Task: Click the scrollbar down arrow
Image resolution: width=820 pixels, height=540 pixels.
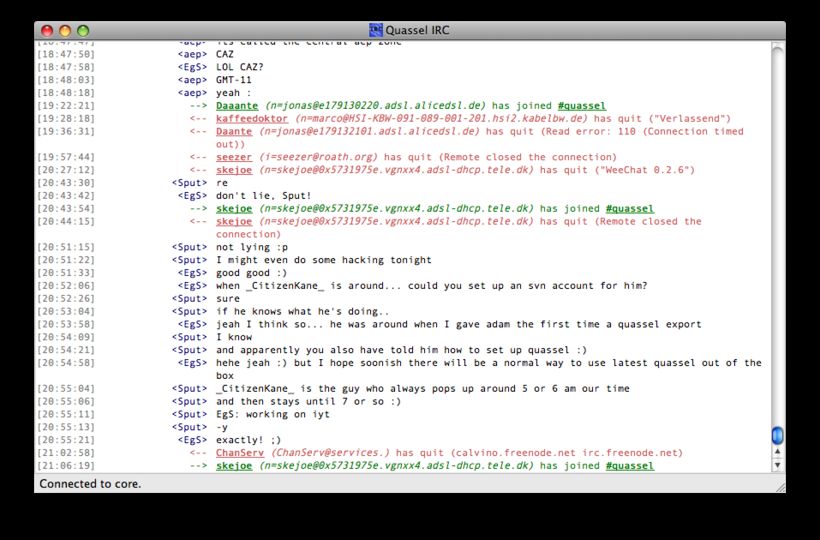Action: pyautogui.click(x=777, y=466)
